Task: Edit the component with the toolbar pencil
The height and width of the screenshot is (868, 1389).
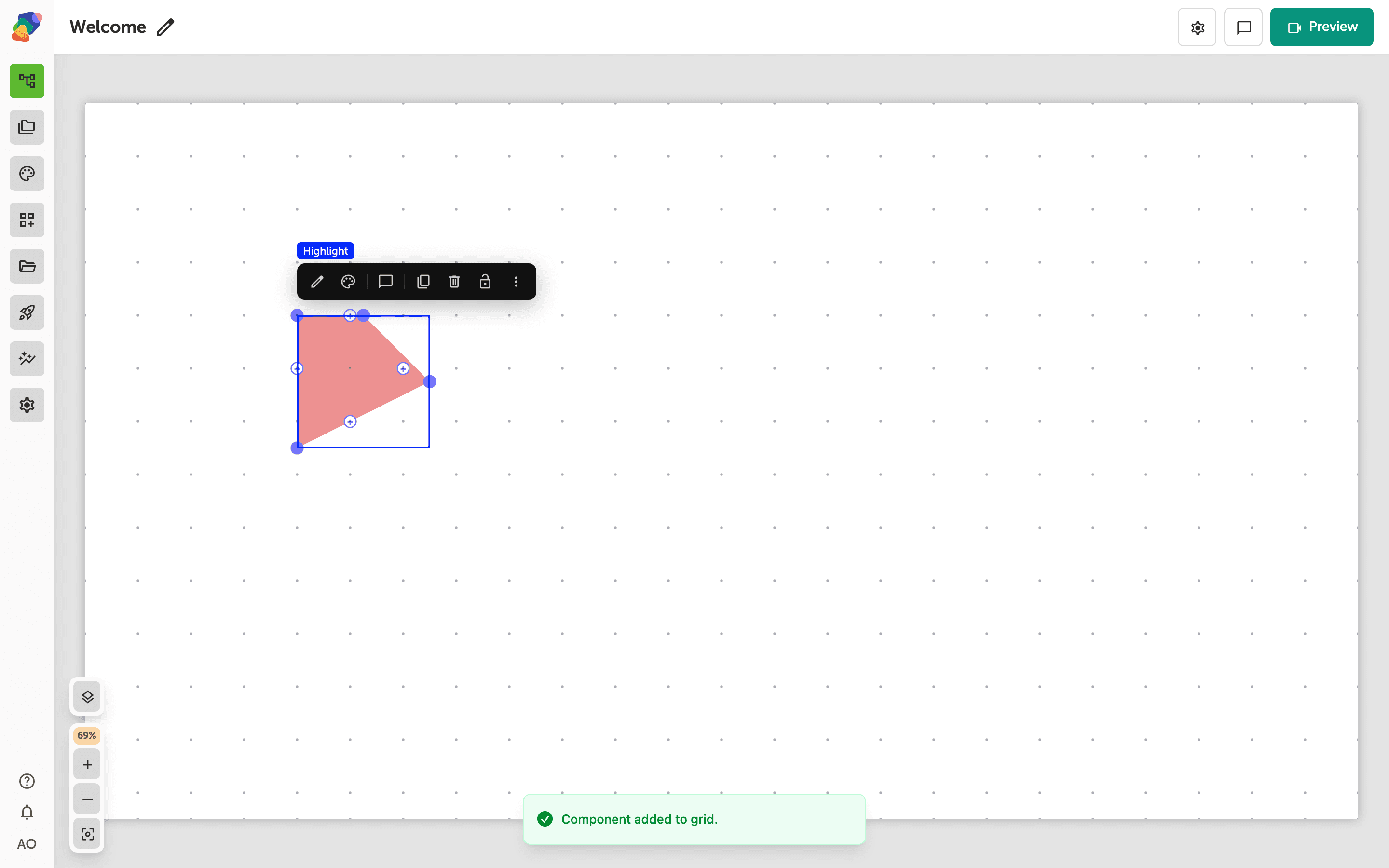Action: pyautogui.click(x=317, y=281)
